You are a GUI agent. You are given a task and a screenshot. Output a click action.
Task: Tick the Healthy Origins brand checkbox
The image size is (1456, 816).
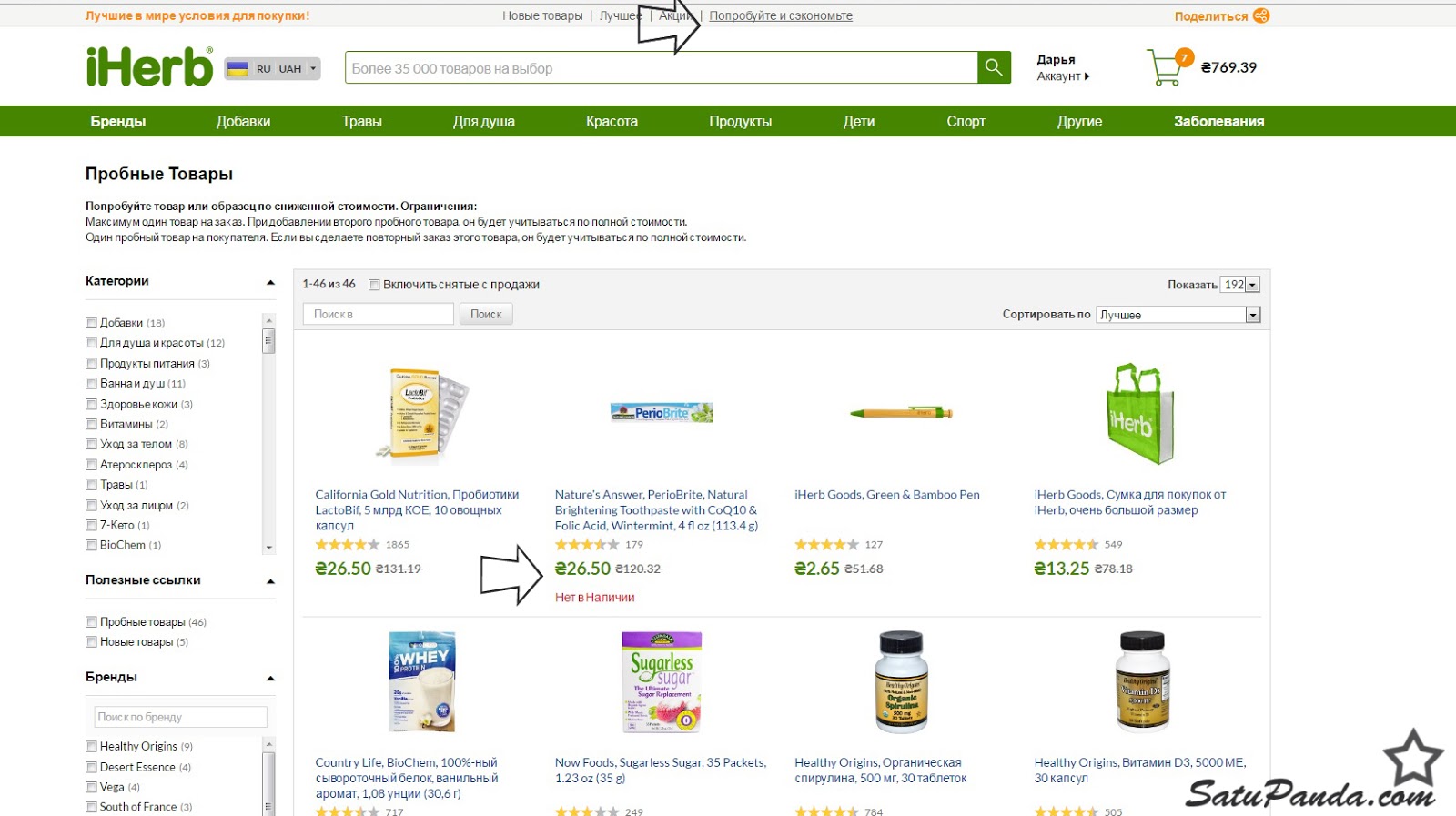pyautogui.click(x=91, y=747)
